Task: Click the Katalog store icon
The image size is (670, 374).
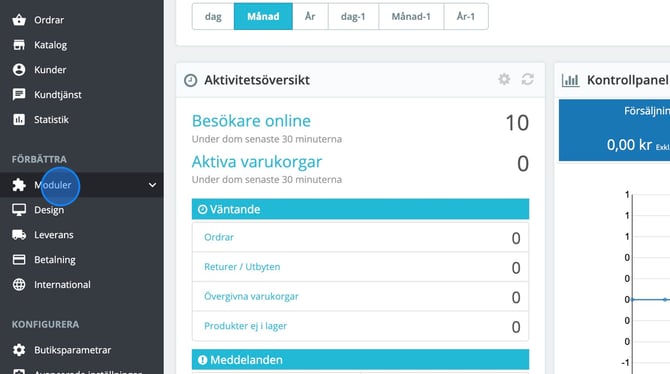Action: click(19, 45)
